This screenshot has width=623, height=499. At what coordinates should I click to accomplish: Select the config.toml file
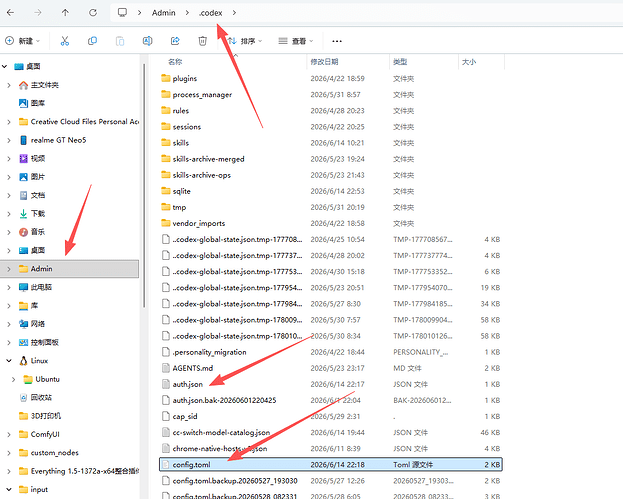[x=331, y=464]
